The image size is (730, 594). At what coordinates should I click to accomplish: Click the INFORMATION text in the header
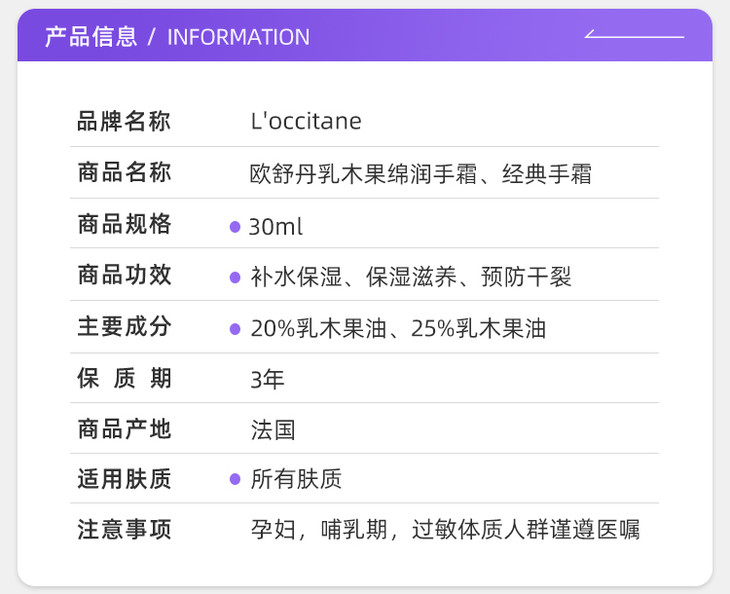pyautogui.click(x=238, y=37)
